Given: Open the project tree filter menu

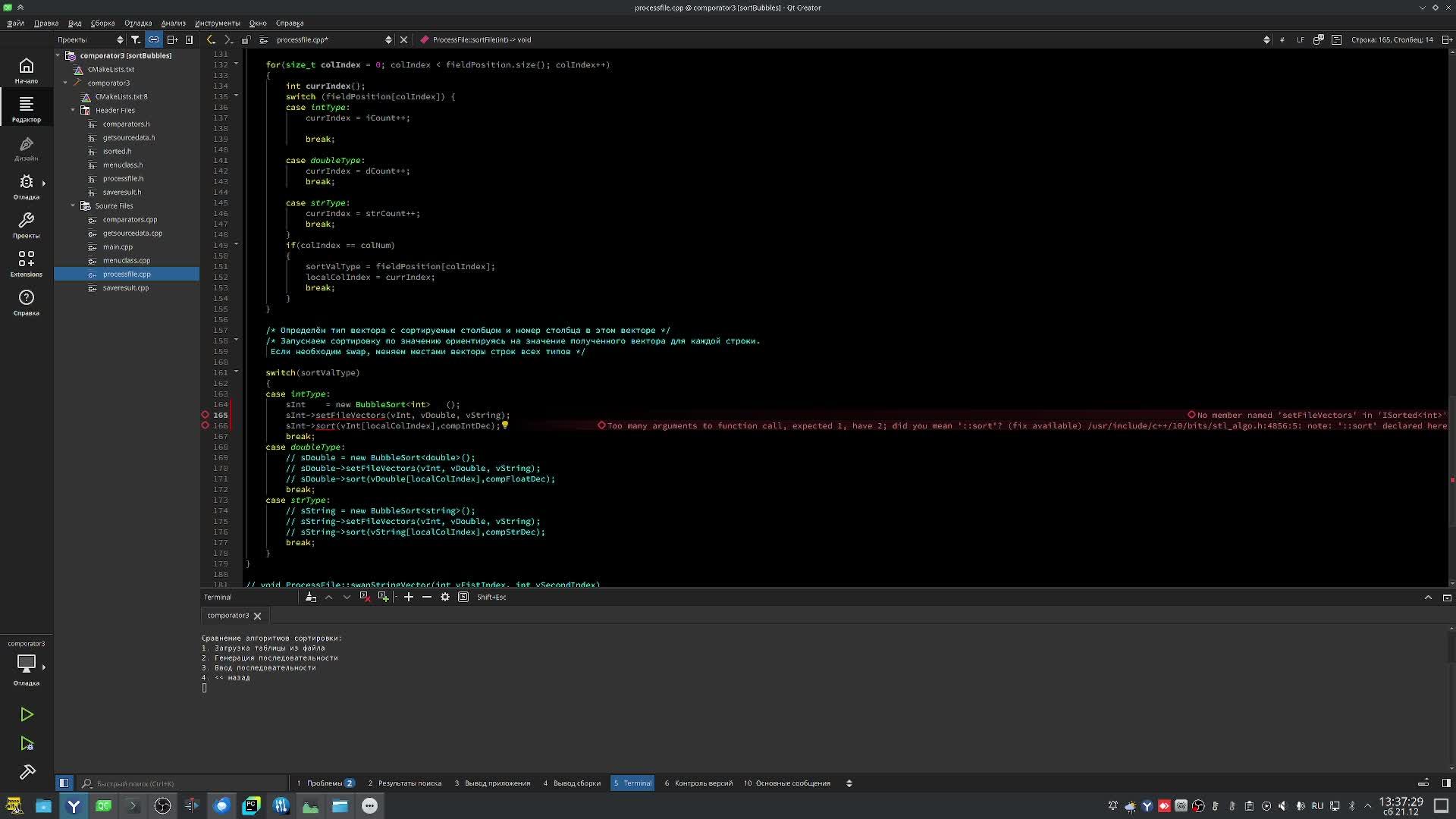Looking at the screenshot, I should click(x=135, y=39).
